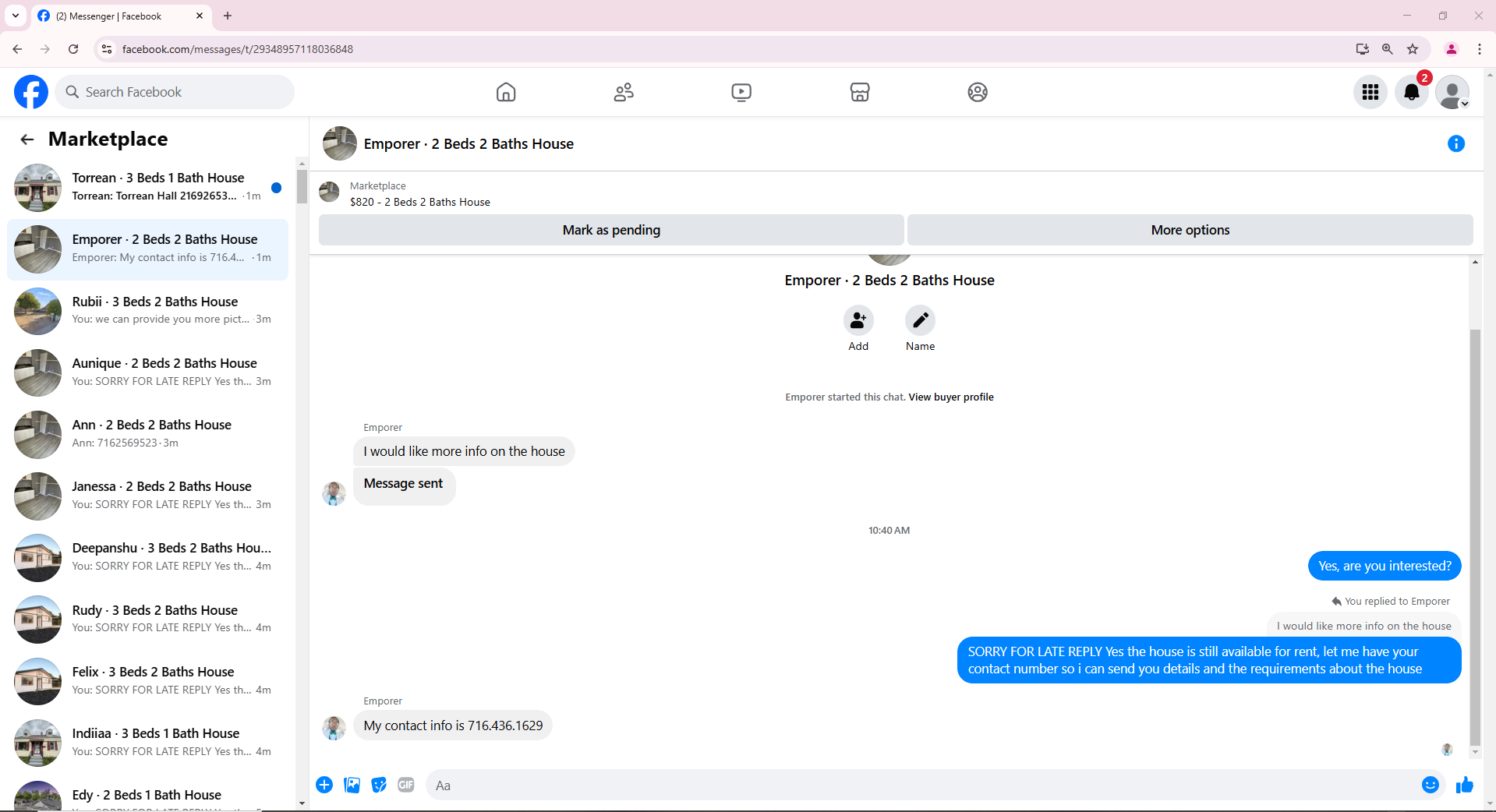Image resolution: width=1496 pixels, height=812 pixels.
Task: Click the Search Facebook field
Action: (175, 92)
